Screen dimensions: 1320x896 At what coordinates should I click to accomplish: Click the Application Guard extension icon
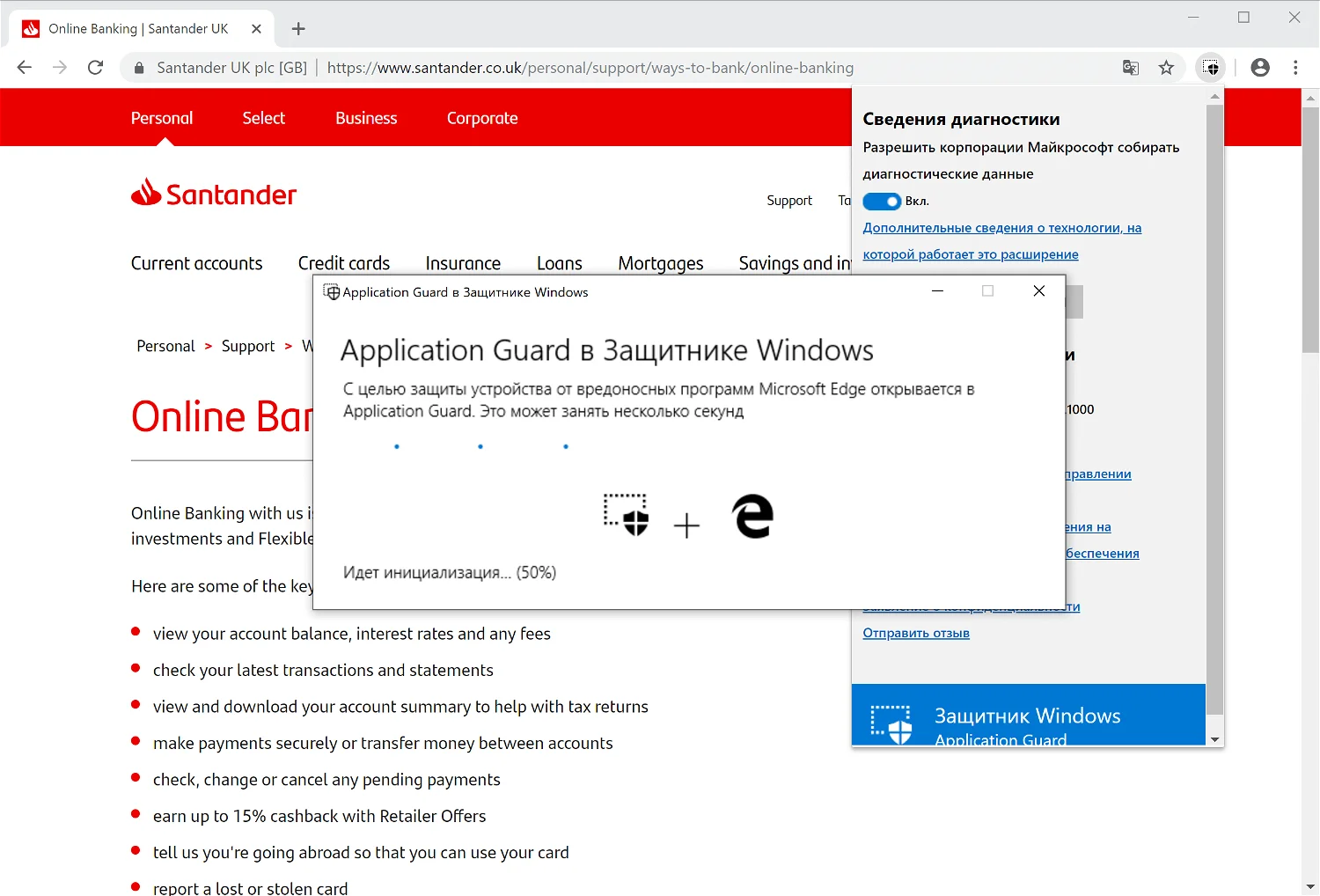pyautogui.click(x=1211, y=68)
